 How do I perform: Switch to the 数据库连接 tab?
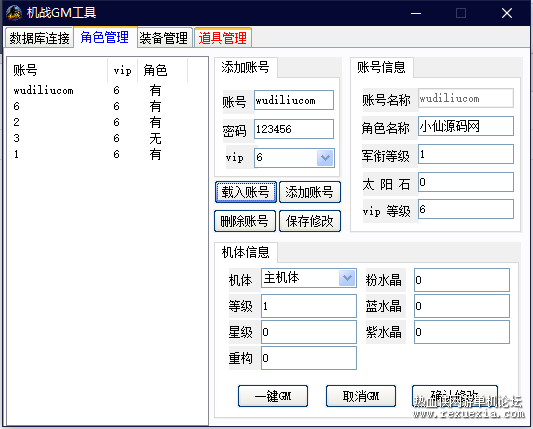39,37
